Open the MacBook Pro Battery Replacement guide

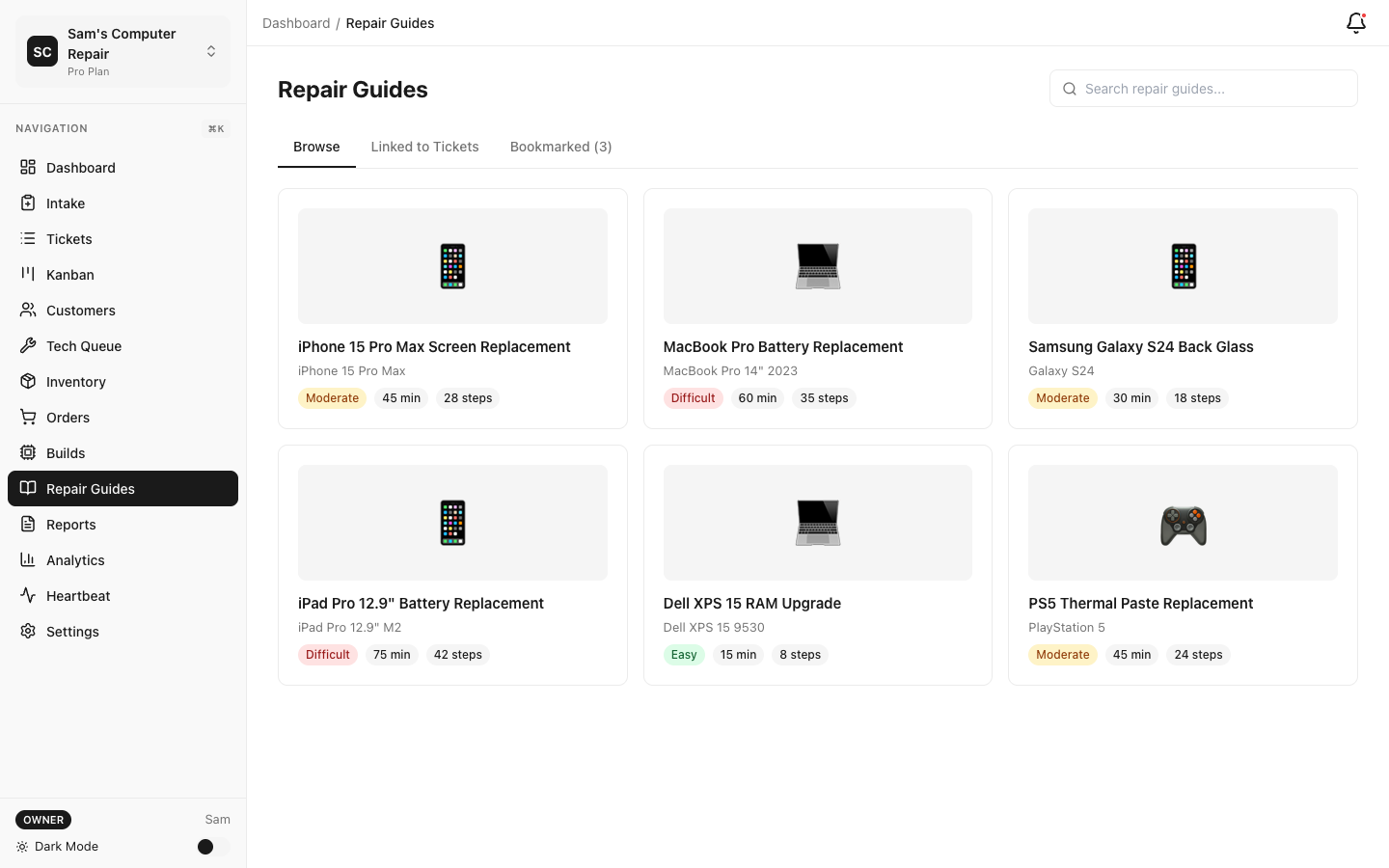pyautogui.click(x=782, y=346)
